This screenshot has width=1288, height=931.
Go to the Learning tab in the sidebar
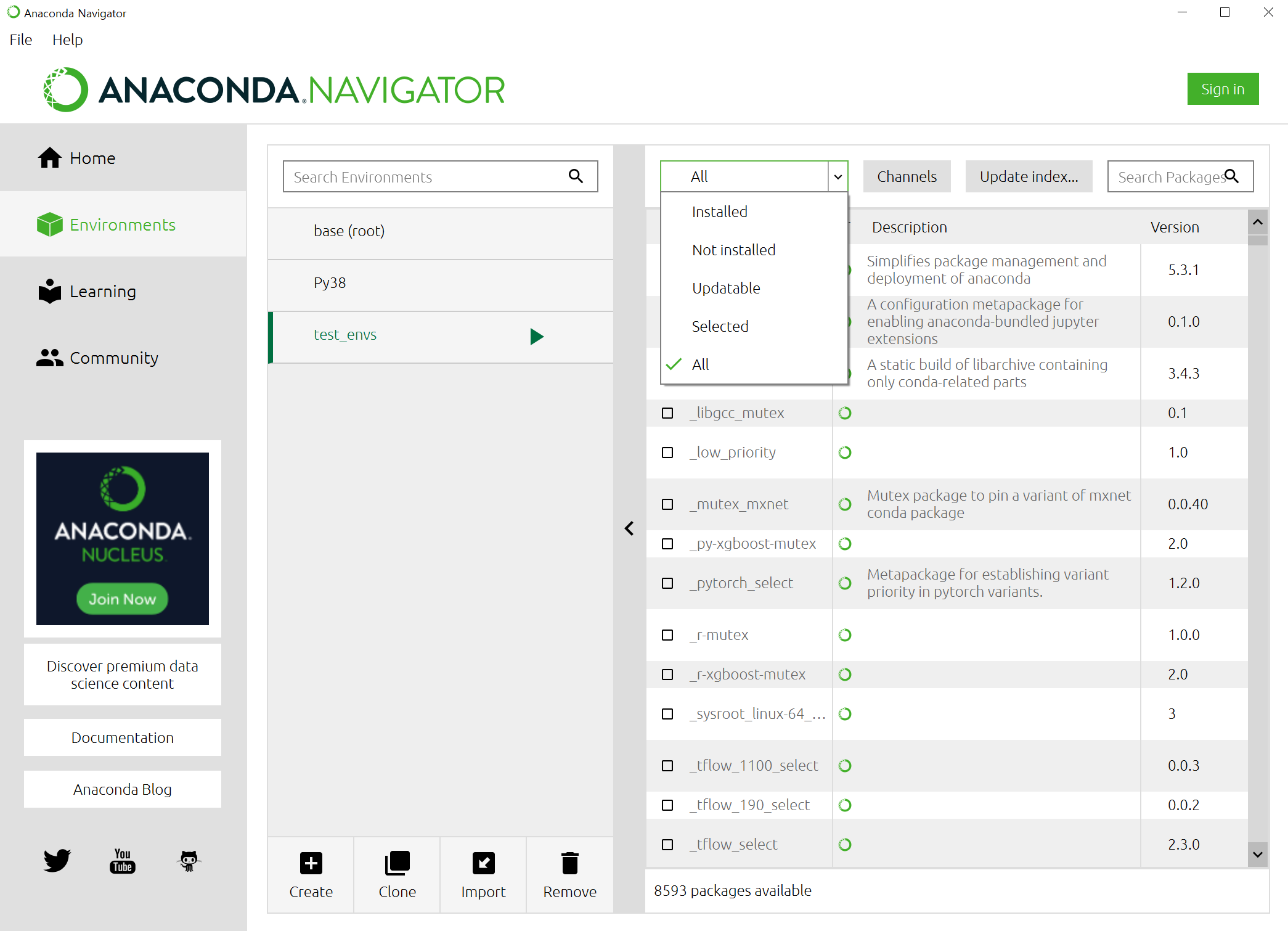pyautogui.click(x=102, y=291)
